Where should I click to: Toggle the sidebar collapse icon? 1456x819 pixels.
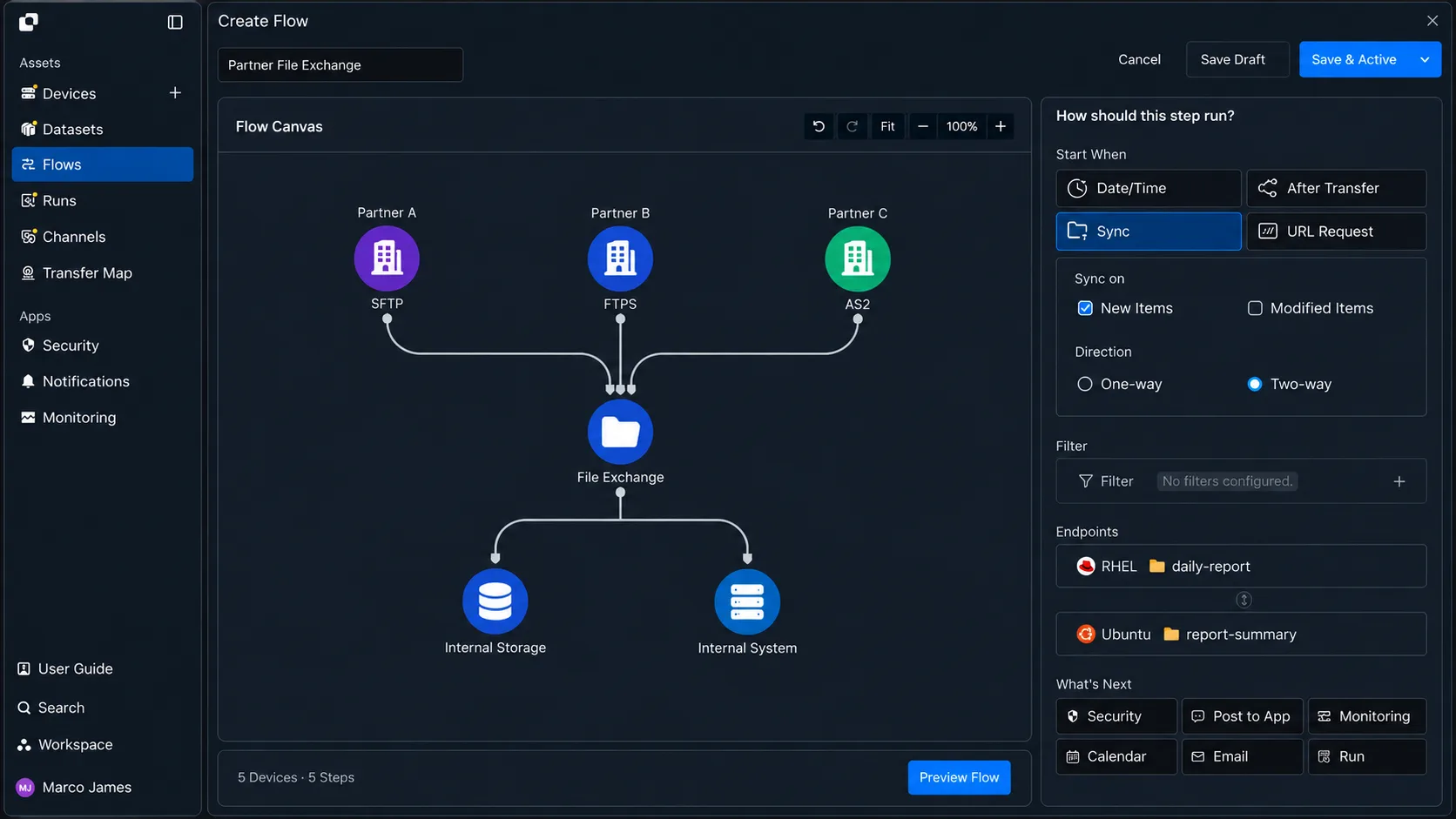pos(175,22)
